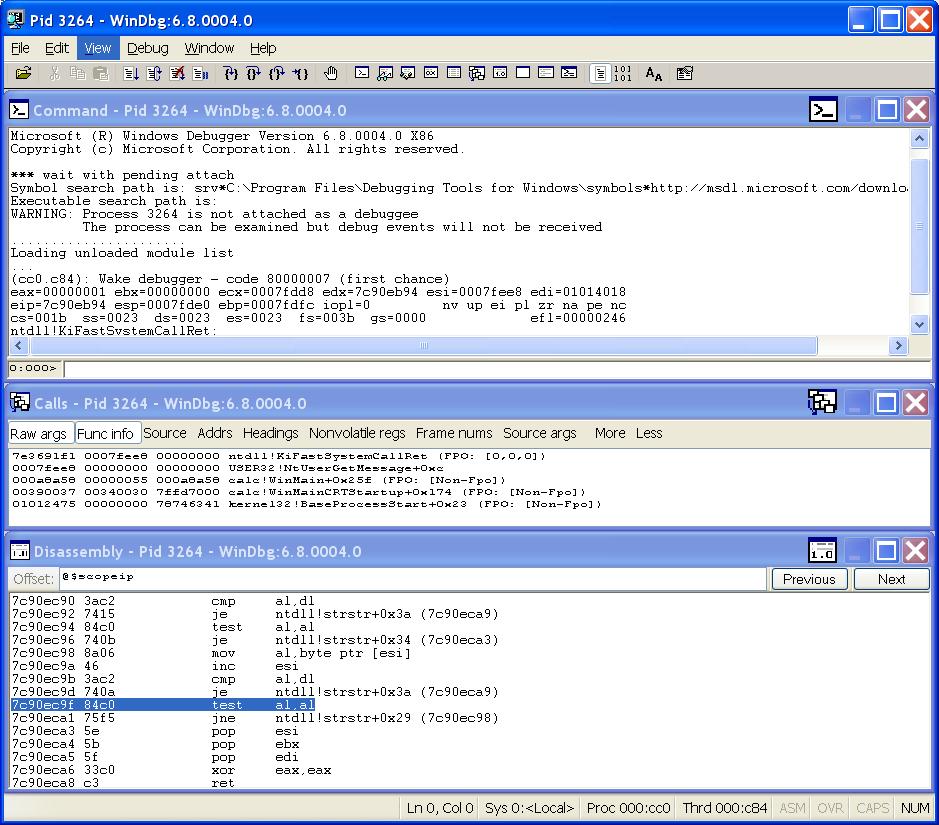Image resolution: width=939 pixels, height=825 pixels.
Task: Open the View menu
Action: coord(98,48)
